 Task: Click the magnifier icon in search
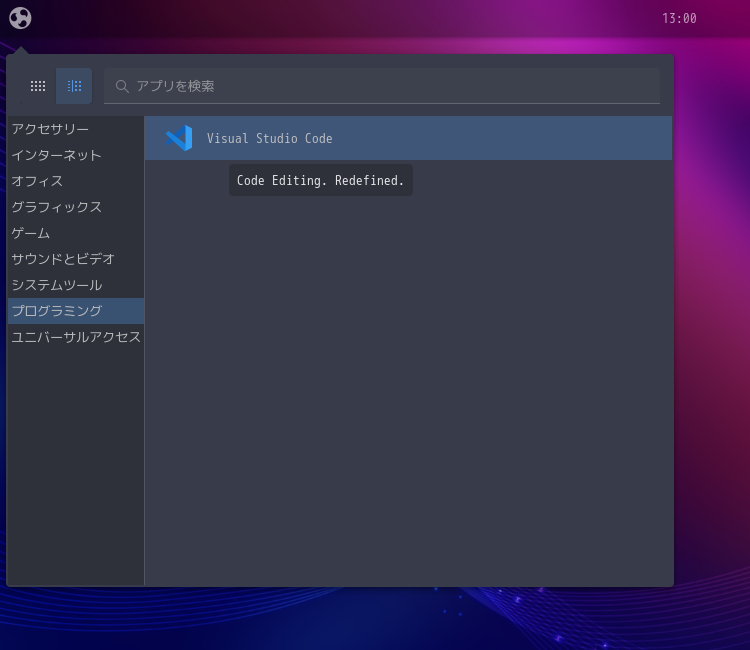(x=122, y=87)
